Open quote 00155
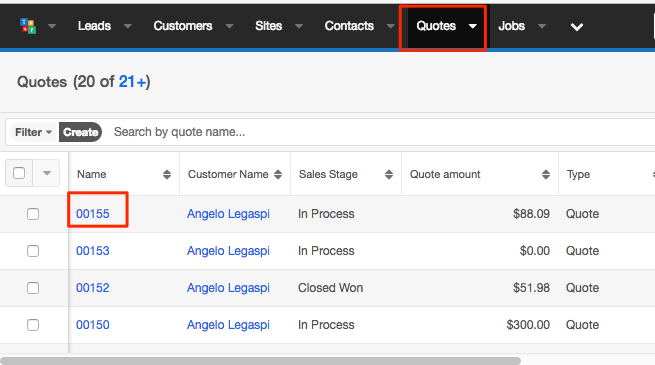The width and height of the screenshot is (655, 365). 93,214
